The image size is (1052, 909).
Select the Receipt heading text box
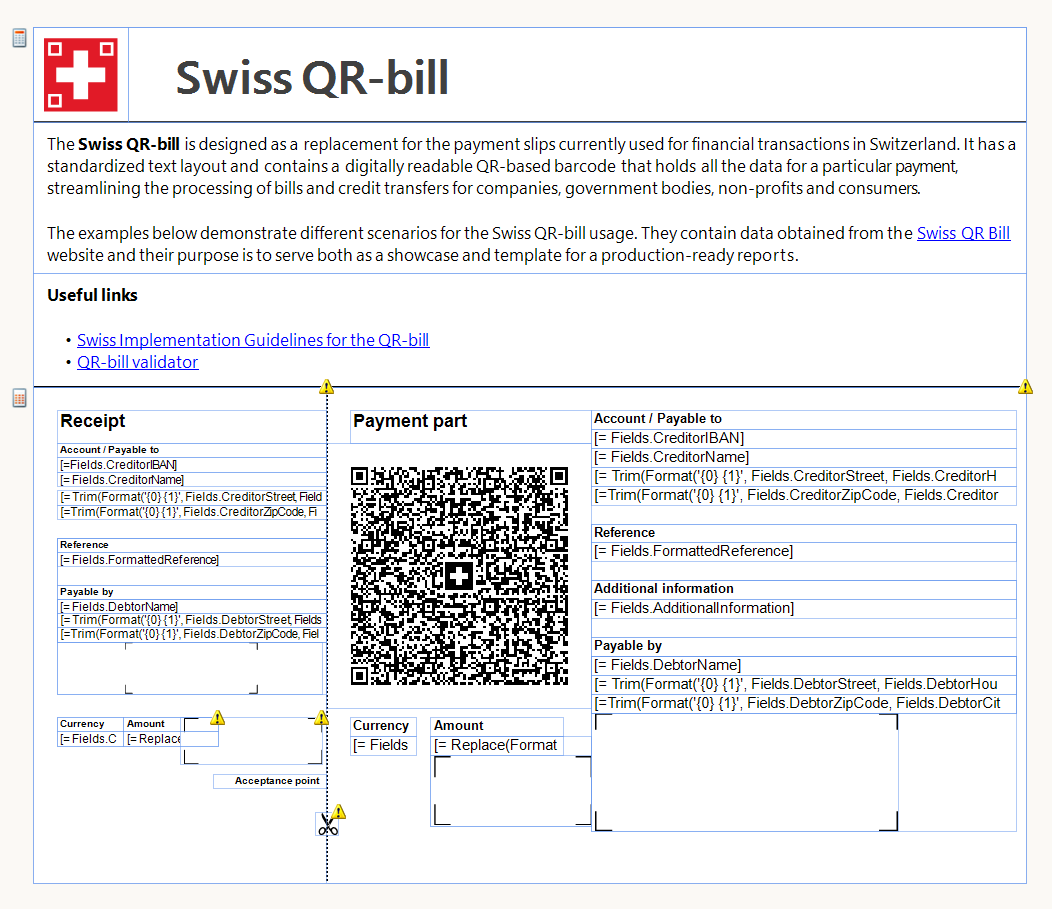coord(192,427)
